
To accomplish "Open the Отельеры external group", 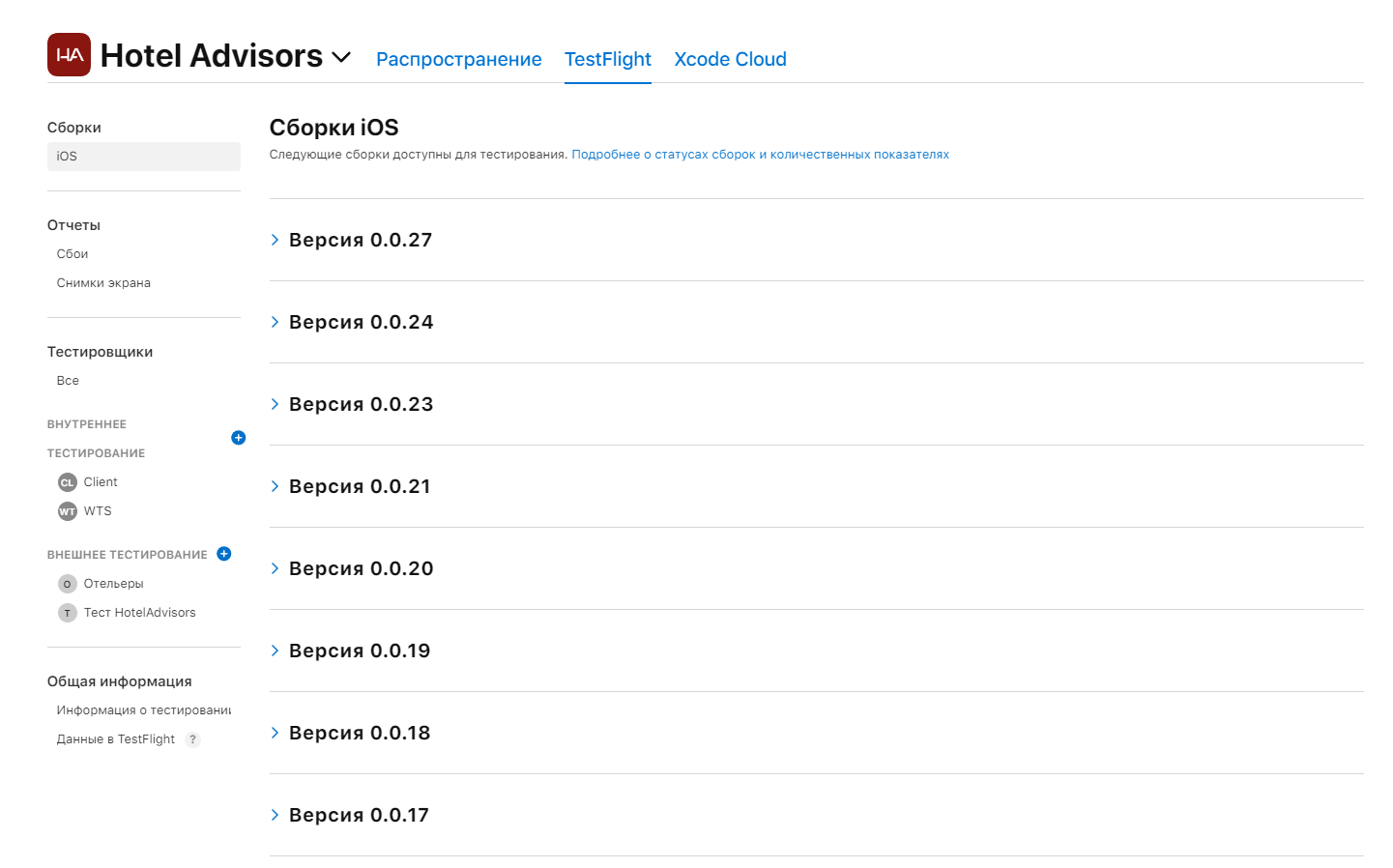I will (x=113, y=584).
